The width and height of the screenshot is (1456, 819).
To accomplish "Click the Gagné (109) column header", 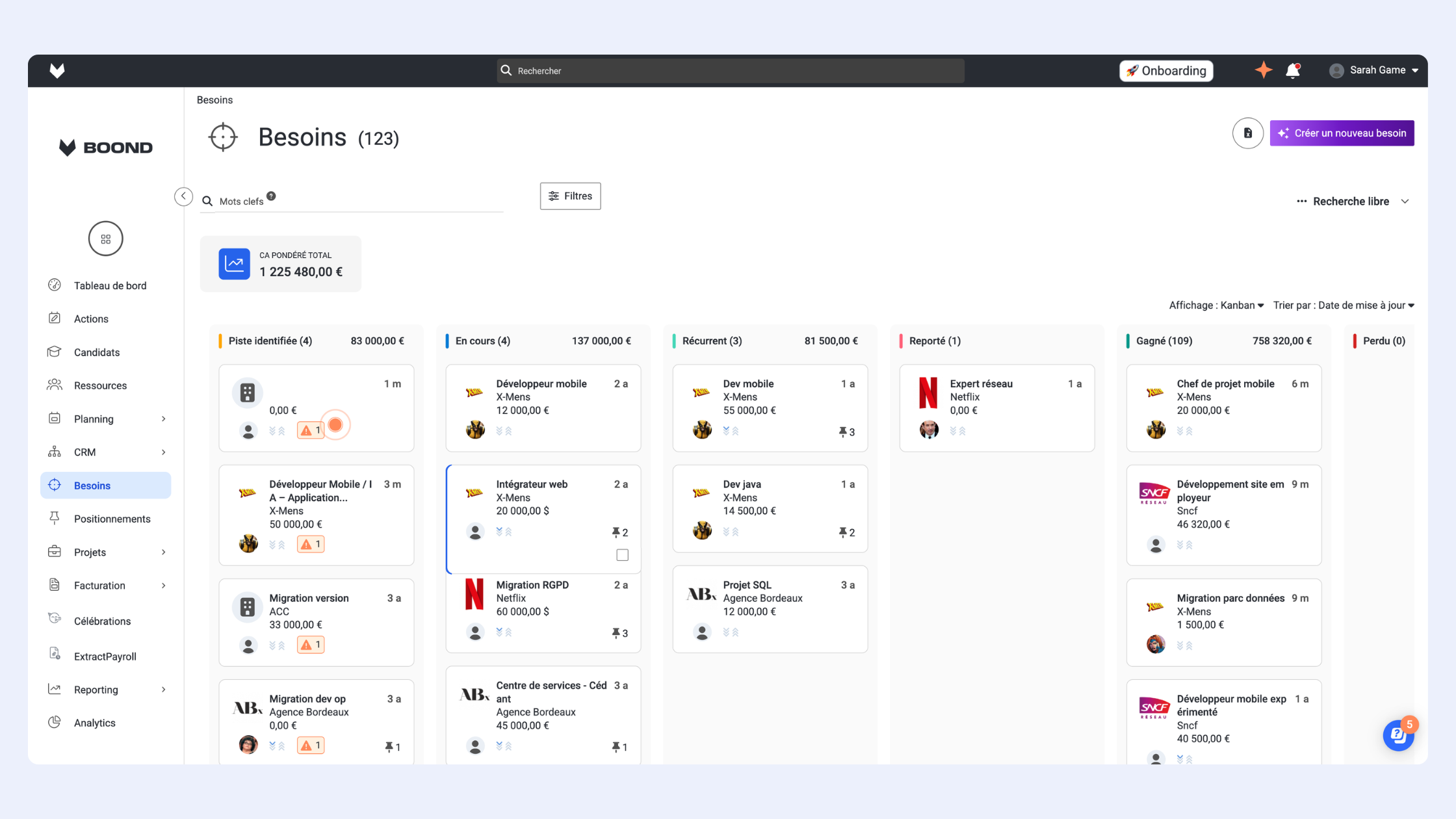I will [x=1163, y=341].
